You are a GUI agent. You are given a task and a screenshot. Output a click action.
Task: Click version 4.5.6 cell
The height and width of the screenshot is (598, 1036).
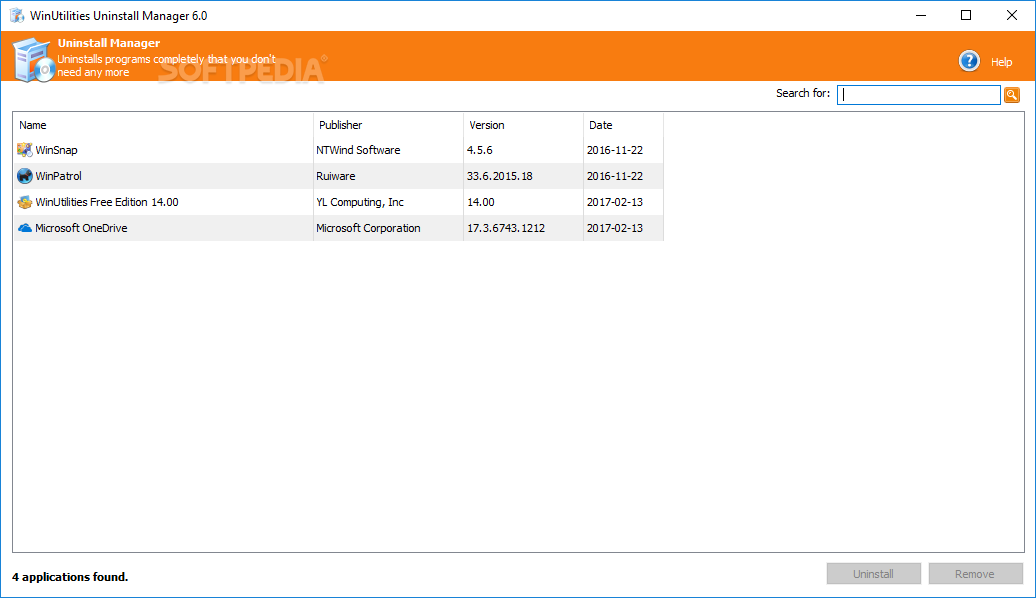(480, 150)
